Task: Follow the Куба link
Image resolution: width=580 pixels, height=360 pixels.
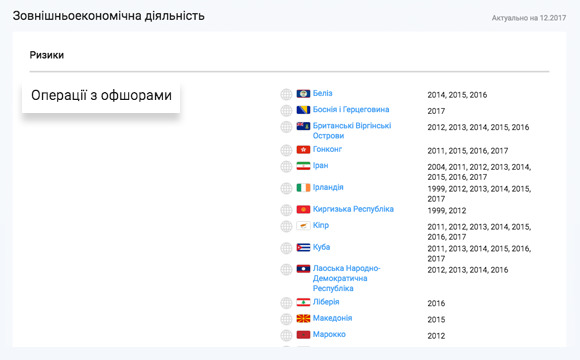Action: [321, 247]
